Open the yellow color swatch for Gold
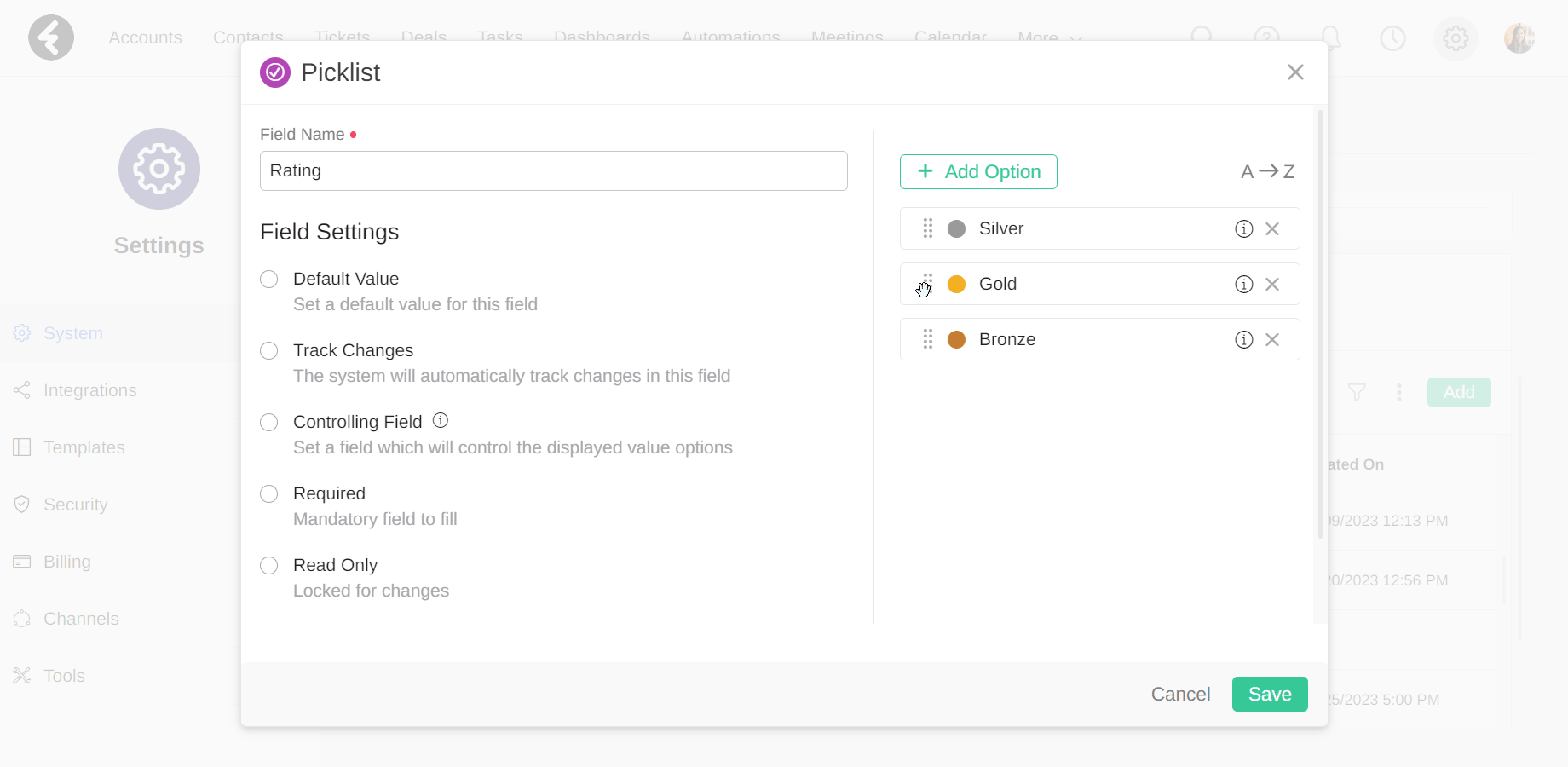The width and height of the screenshot is (1568, 767). (x=957, y=284)
